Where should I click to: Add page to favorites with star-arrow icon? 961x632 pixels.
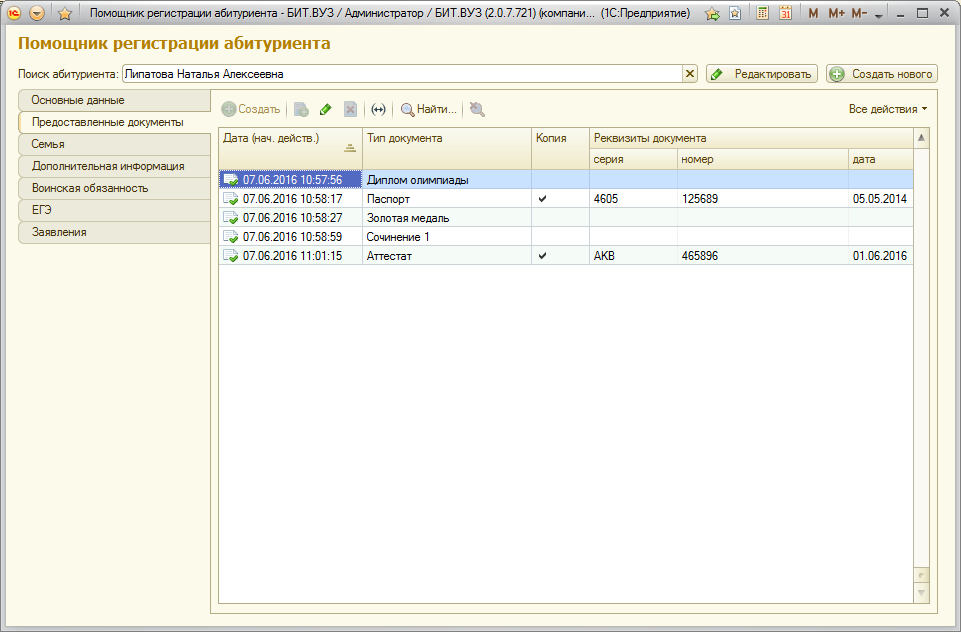(712, 13)
